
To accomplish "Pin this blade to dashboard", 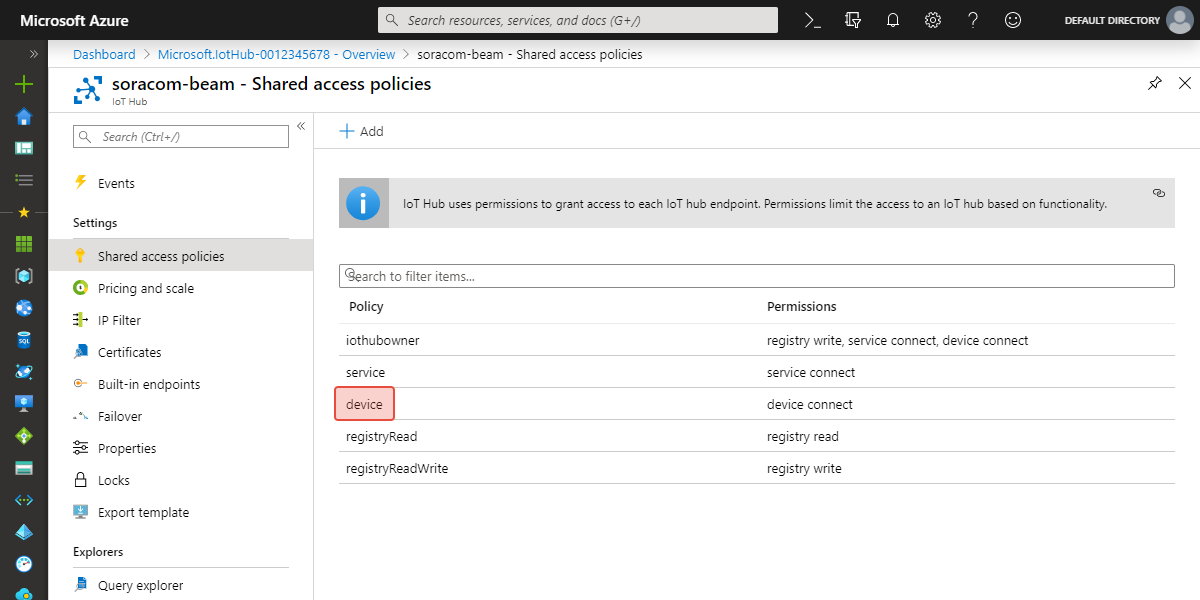I will coord(1155,84).
